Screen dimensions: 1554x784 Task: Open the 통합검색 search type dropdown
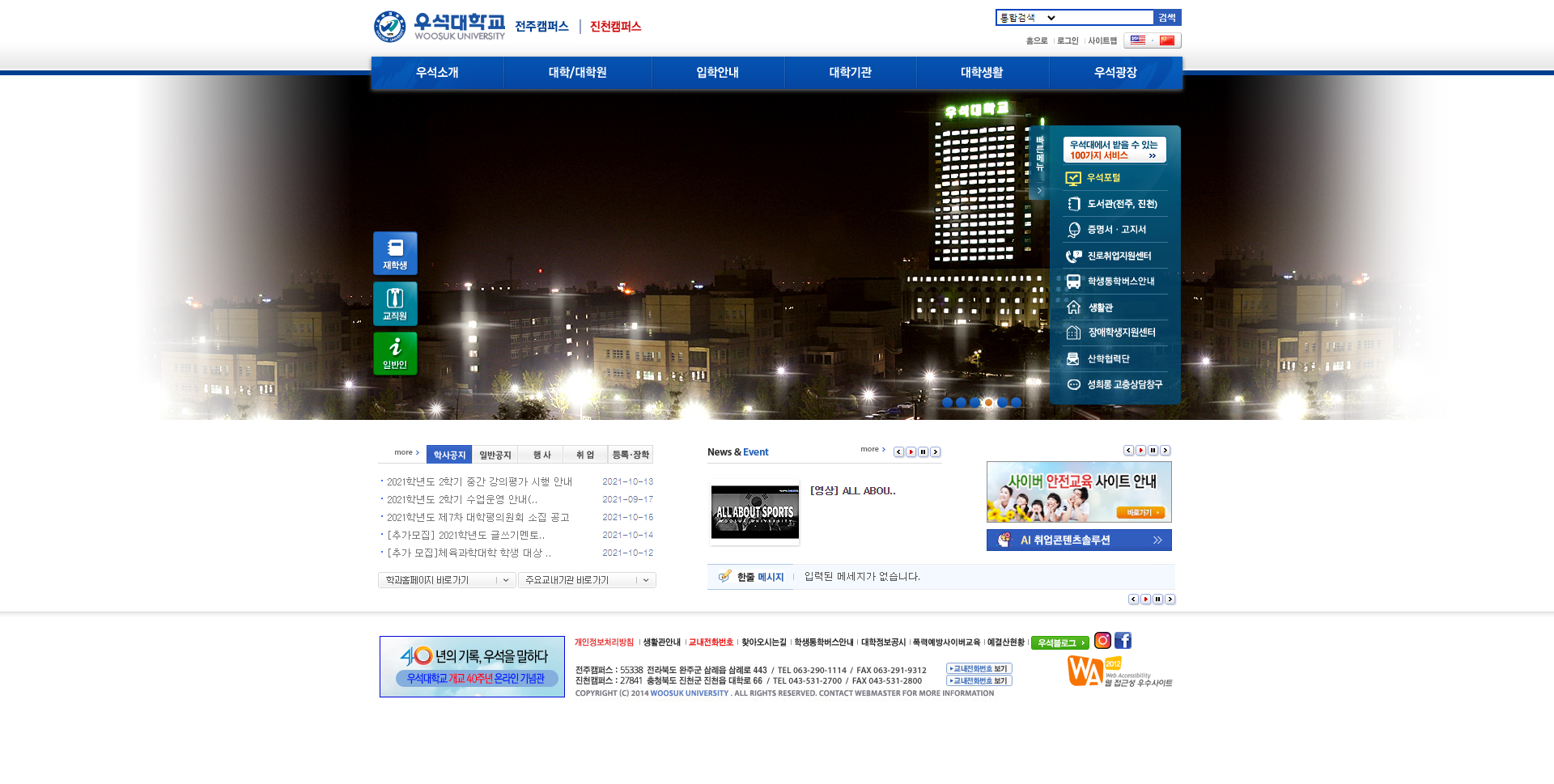[x=1028, y=18]
